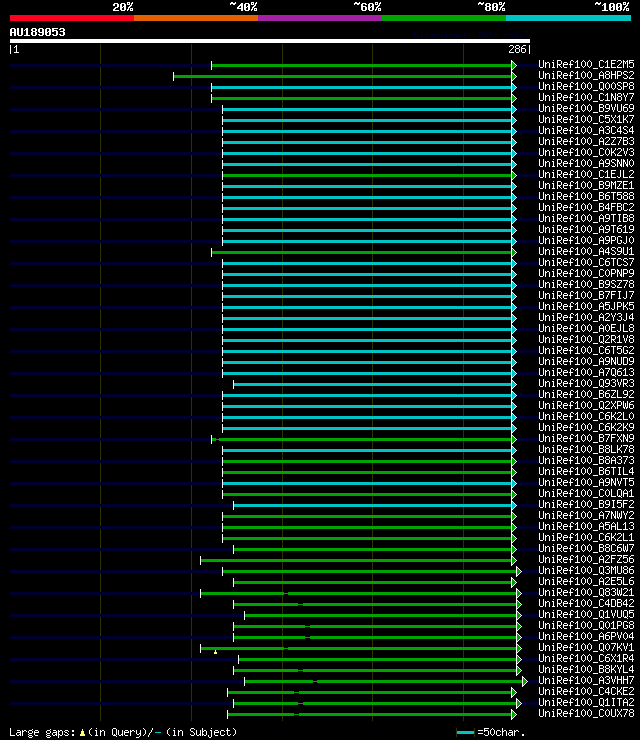Click UniRef100_A9TIB8 label

(586, 219)
